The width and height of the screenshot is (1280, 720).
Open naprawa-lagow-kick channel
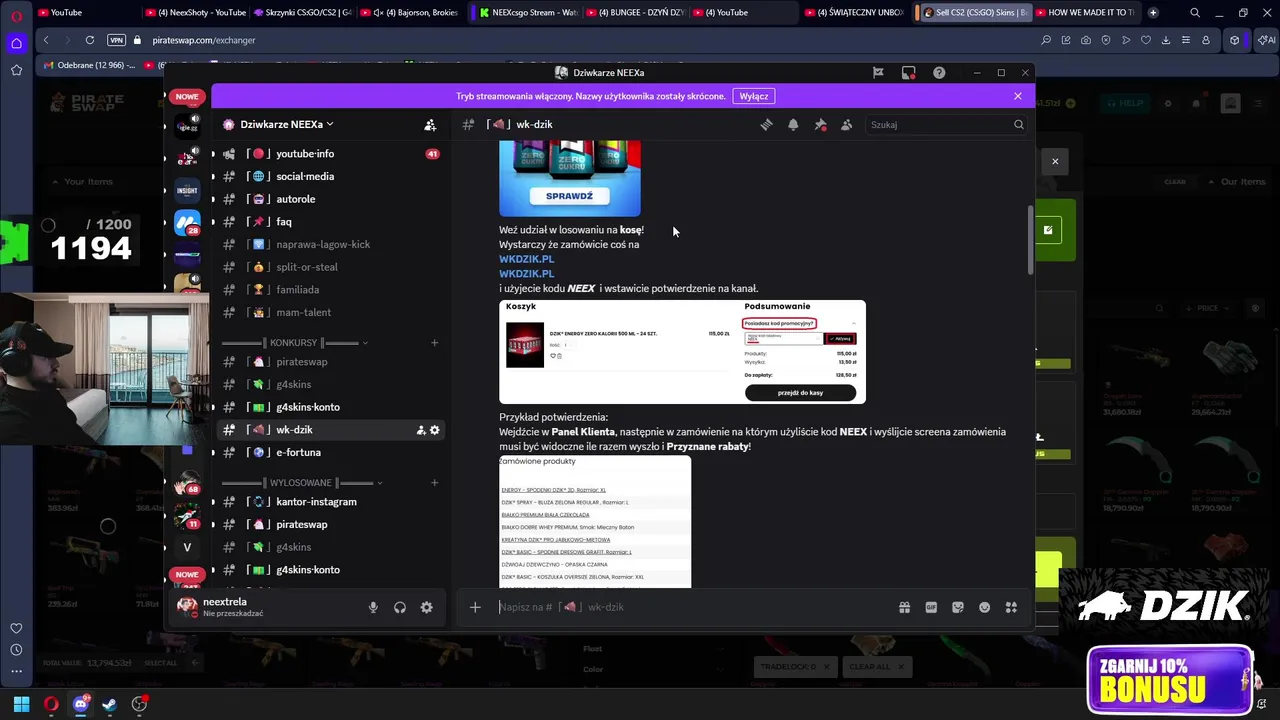coord(330,244)
